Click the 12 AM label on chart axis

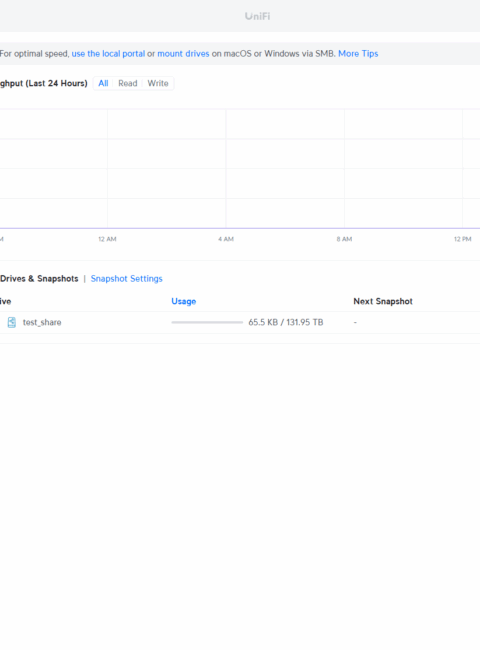point(107,239)
